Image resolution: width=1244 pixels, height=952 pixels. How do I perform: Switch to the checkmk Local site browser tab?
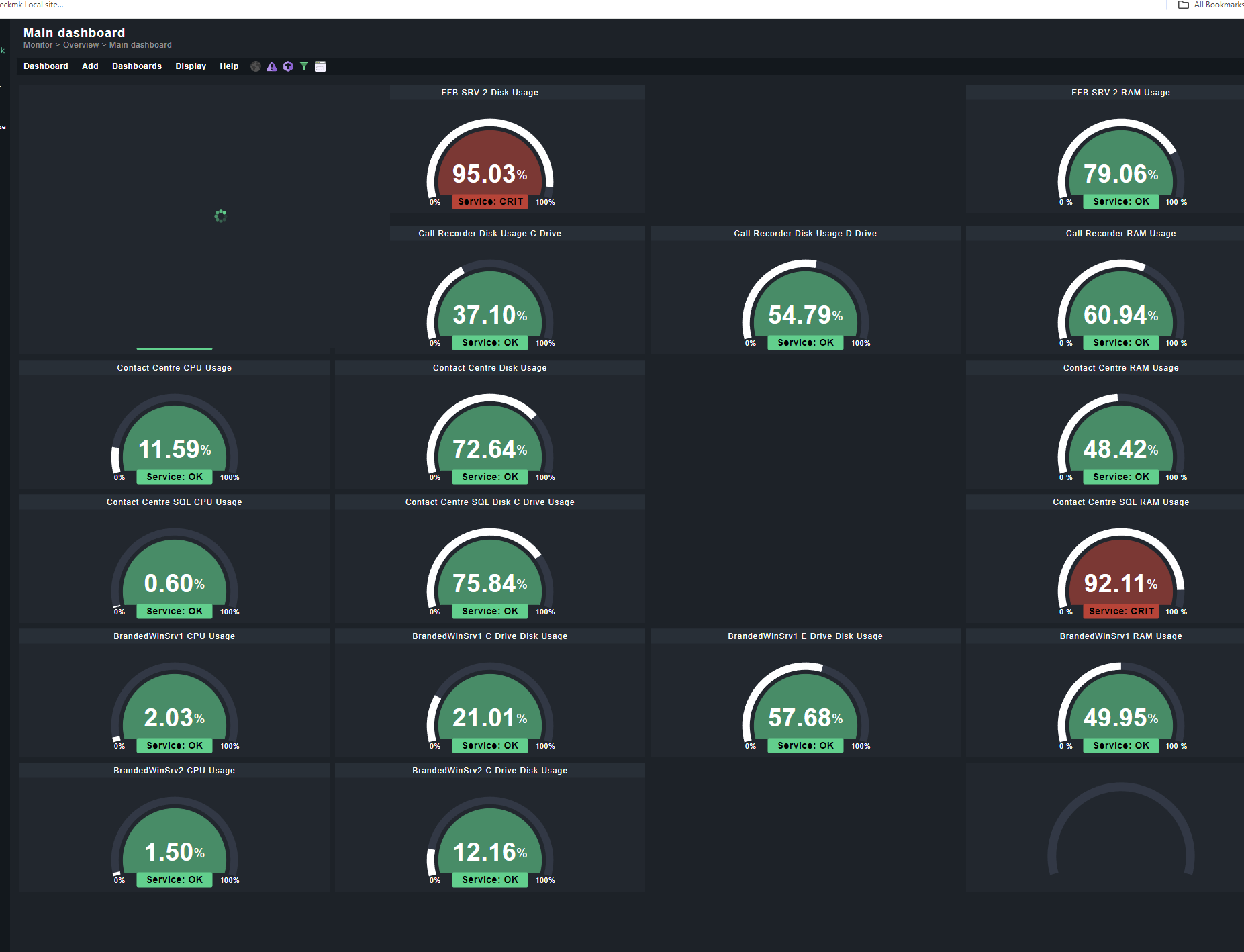pos(30,5)
